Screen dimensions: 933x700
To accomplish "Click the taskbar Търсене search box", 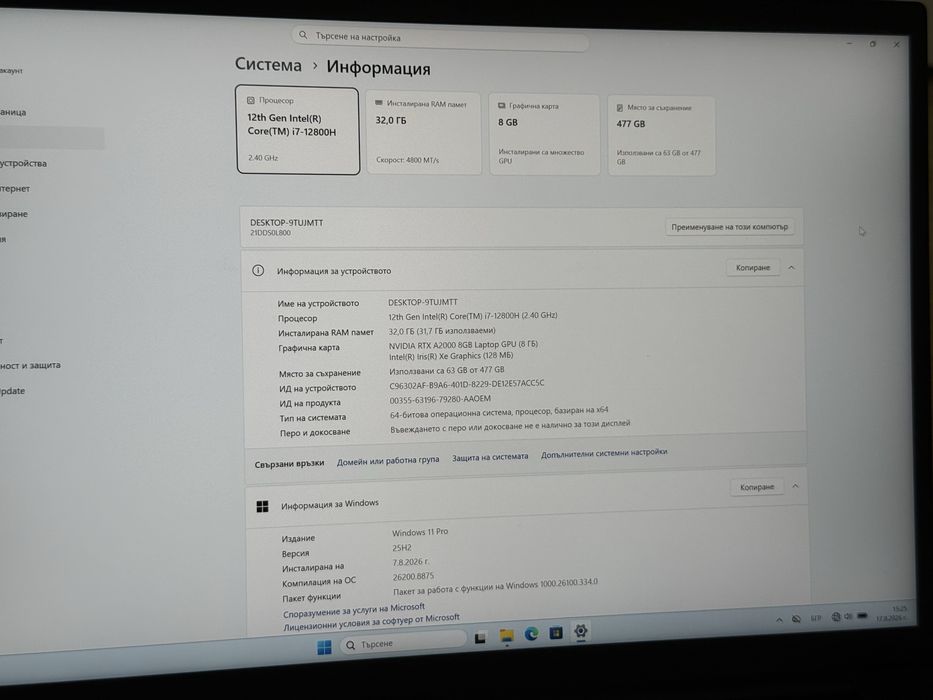I will 403,643.
